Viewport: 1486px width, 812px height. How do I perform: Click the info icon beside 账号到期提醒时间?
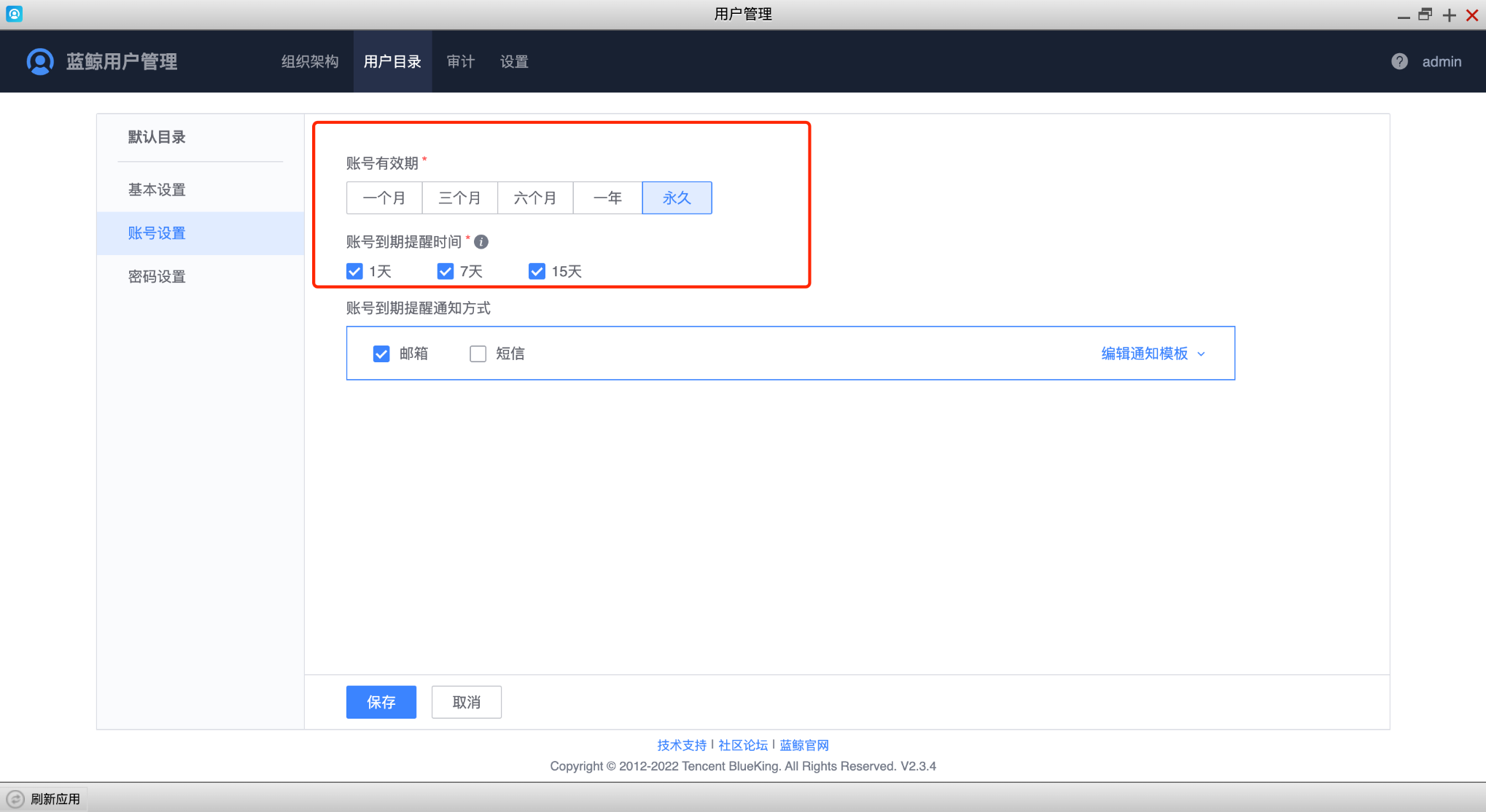pyautogui.click(x=481, y=241)
